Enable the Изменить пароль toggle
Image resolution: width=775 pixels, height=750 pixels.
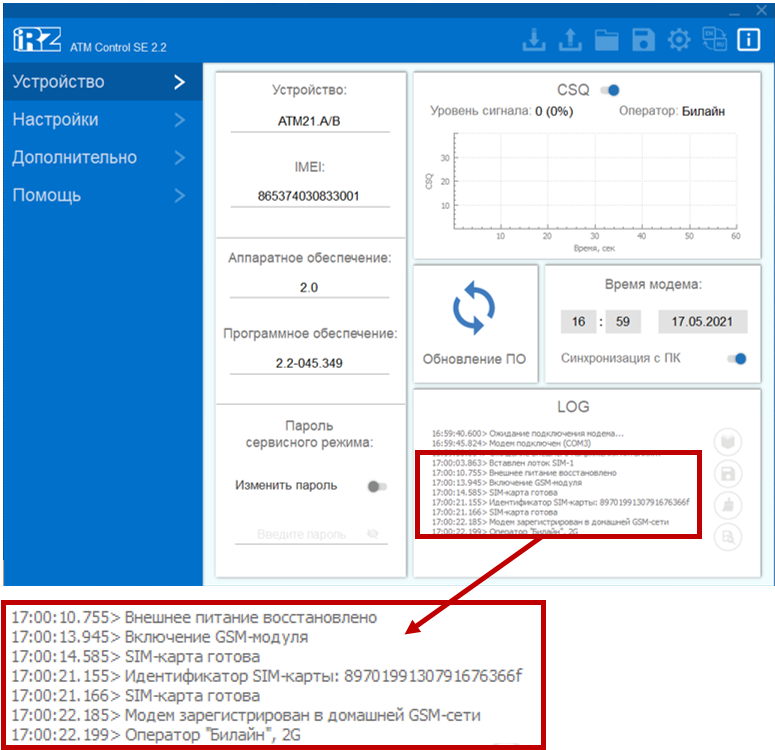377,486
